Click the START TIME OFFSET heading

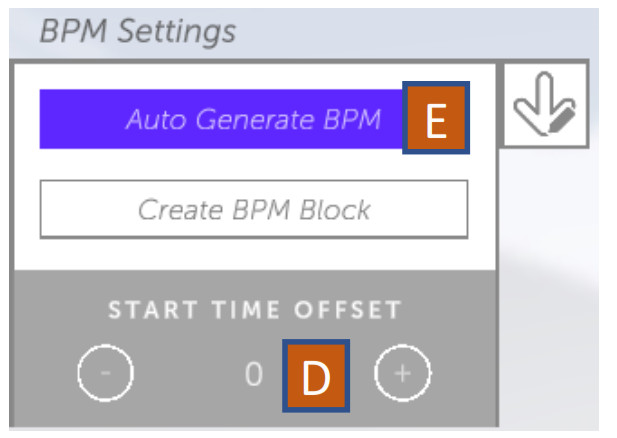coord(255,310)
